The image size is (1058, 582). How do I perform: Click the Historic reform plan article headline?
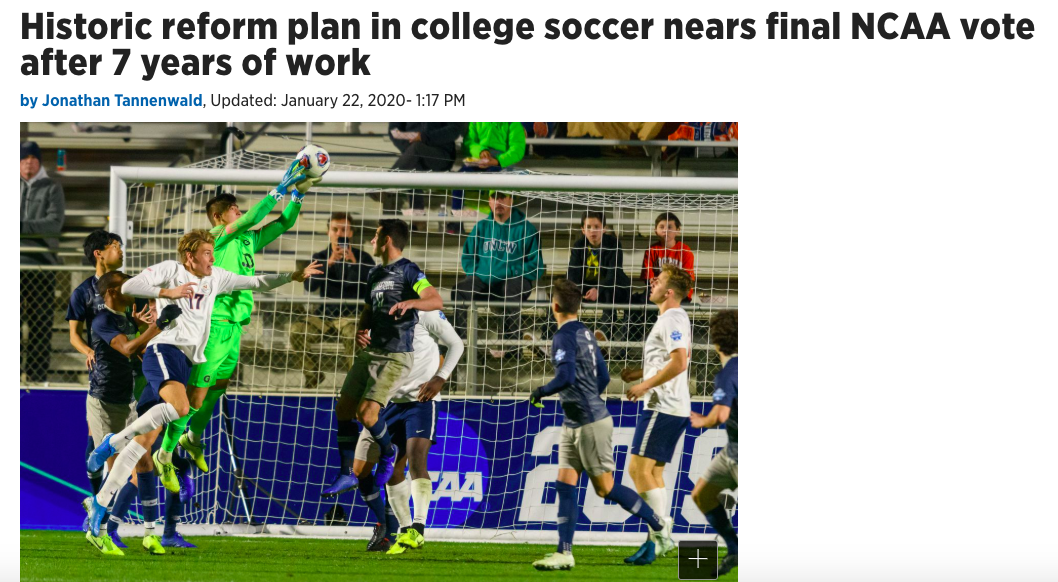(x=527, y=45)
